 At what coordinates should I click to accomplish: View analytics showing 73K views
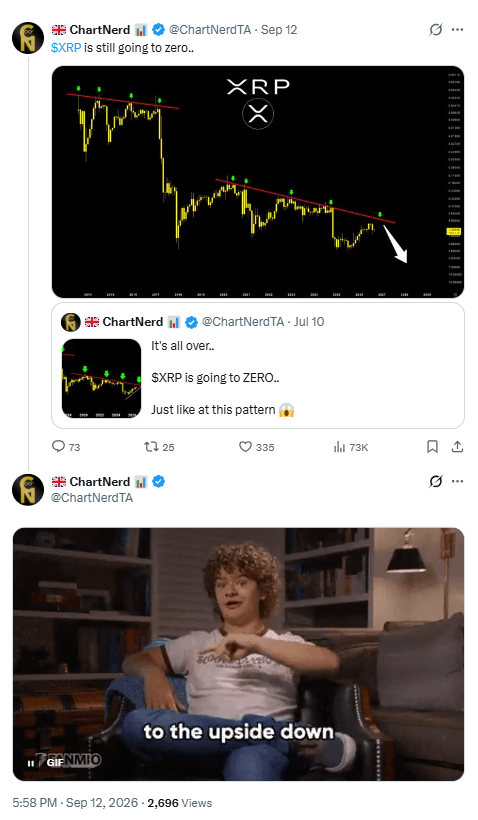pos(339,447)
